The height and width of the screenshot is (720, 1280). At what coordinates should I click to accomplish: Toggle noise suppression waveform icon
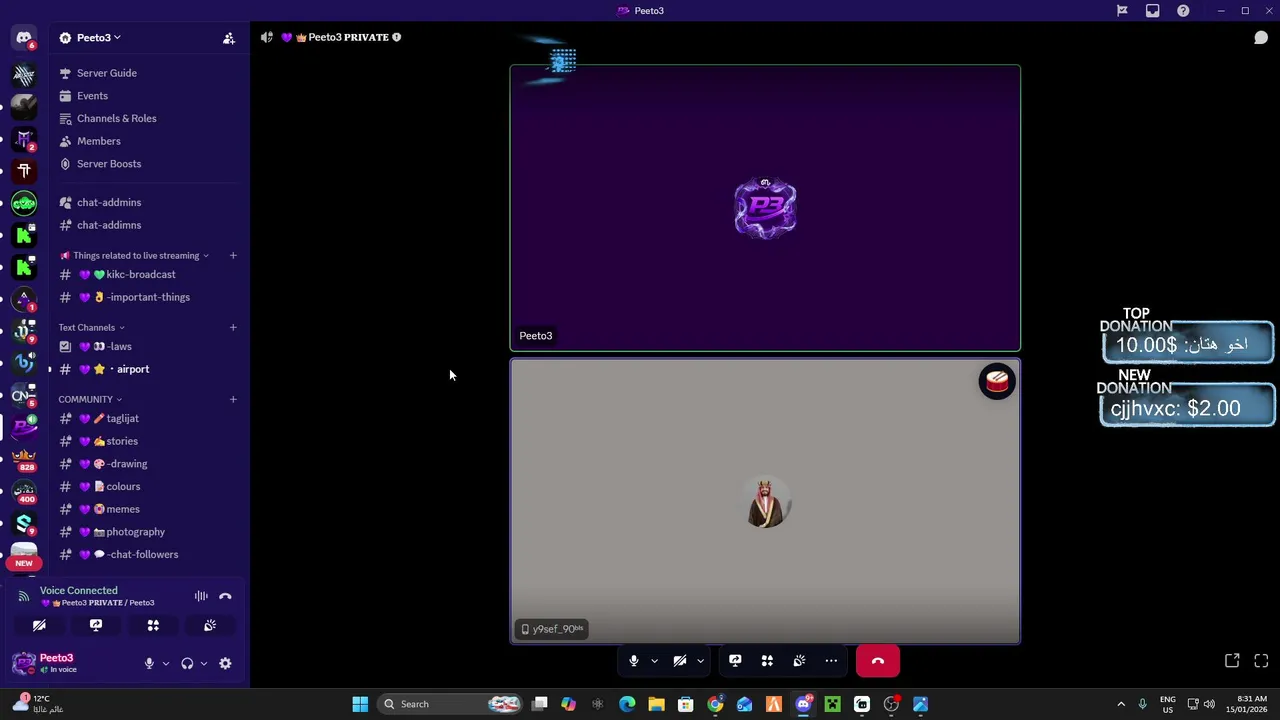[201, 596]
